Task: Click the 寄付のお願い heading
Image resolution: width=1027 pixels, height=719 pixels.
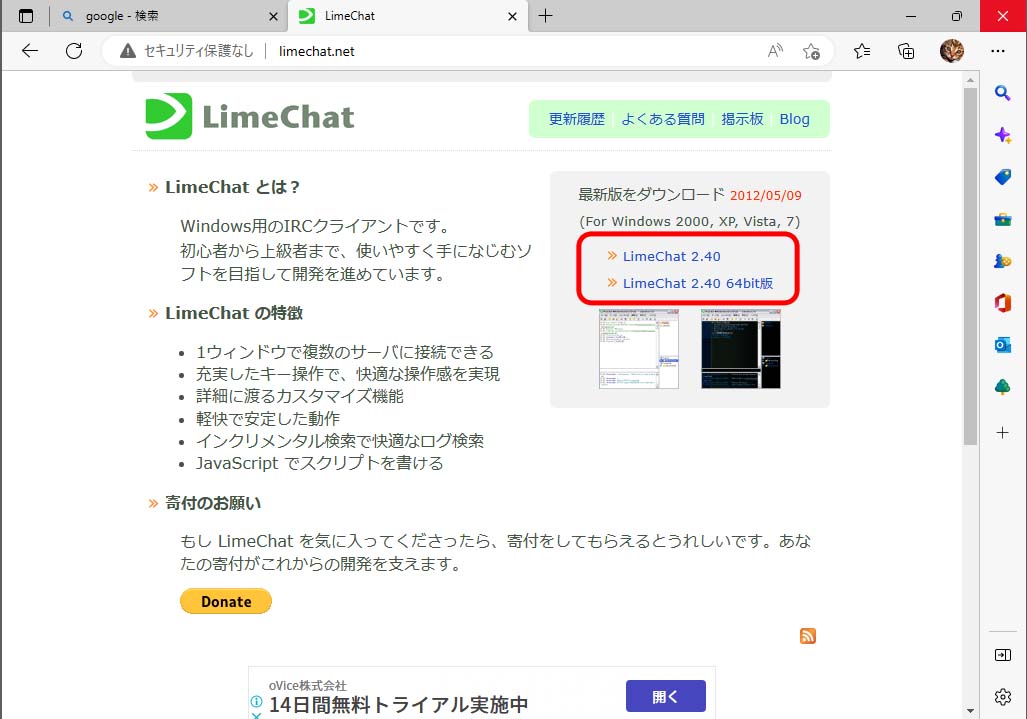Action: pos(213,503)
